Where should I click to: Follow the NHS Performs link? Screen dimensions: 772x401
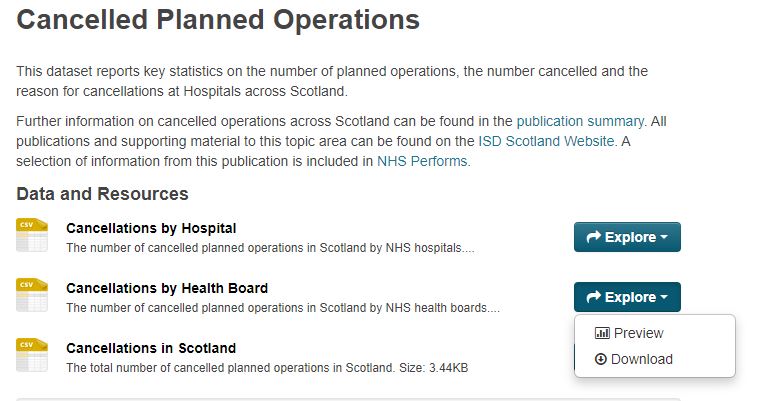(x=423, y=161)
